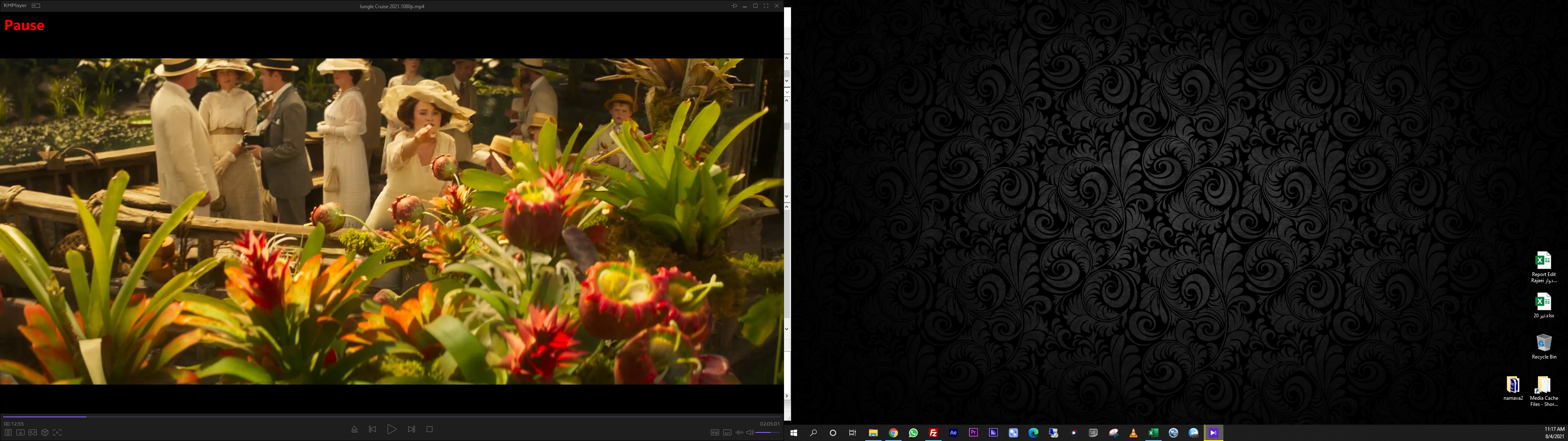This screenshot has height=441, width=1568.
Task: Click the screen capture focus icon
Action: 57,432
